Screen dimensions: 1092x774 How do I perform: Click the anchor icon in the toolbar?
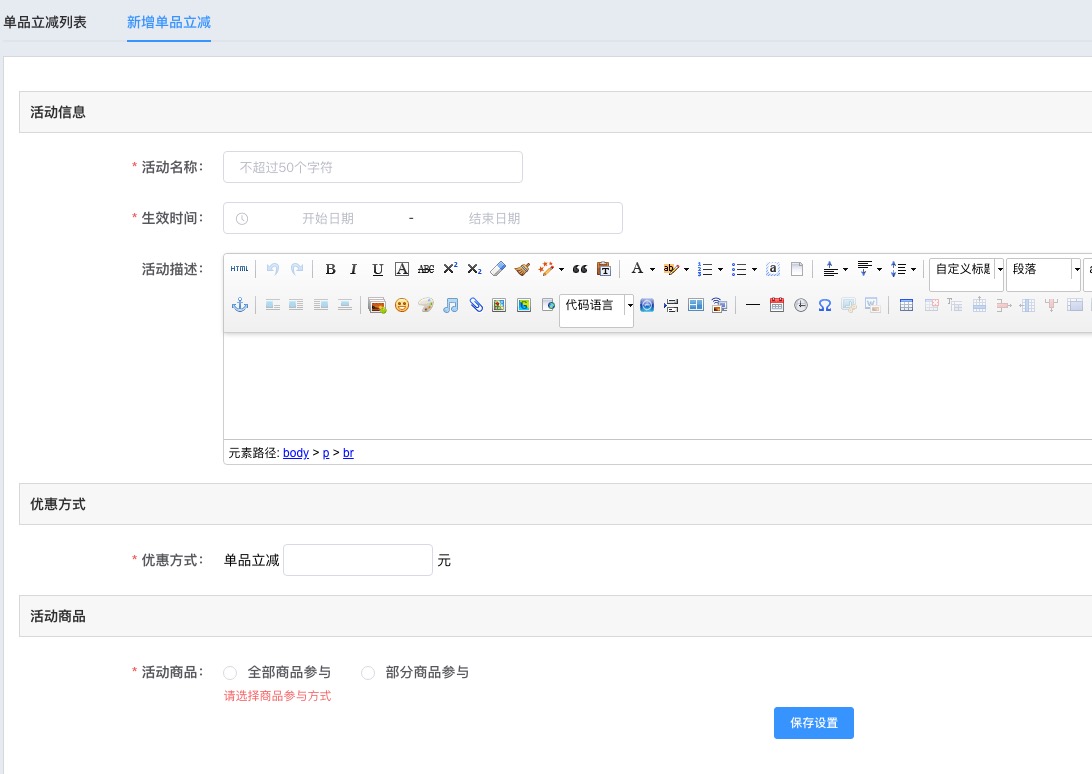(240, 305)
